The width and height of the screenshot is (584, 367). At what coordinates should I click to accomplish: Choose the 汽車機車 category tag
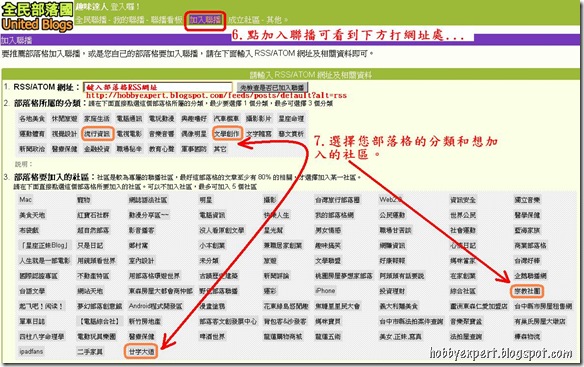[x=226, y=119]
